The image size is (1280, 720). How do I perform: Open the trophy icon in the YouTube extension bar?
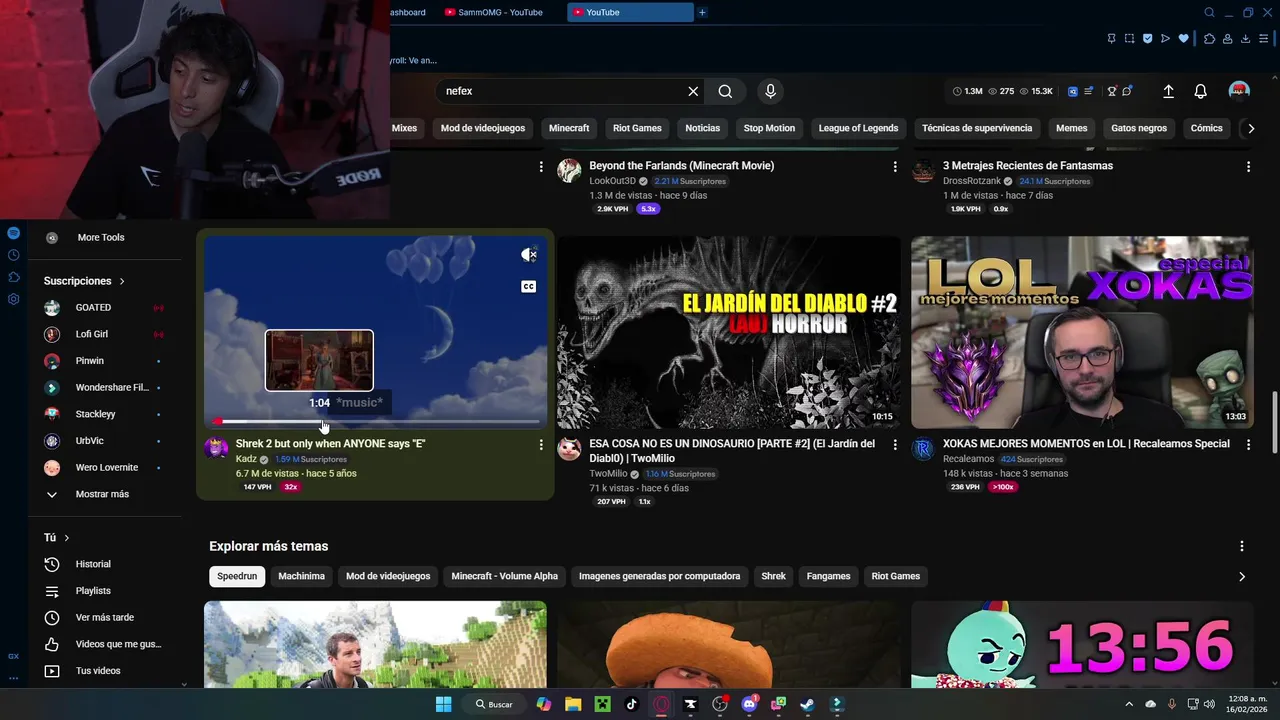(x=1111, y=91)
